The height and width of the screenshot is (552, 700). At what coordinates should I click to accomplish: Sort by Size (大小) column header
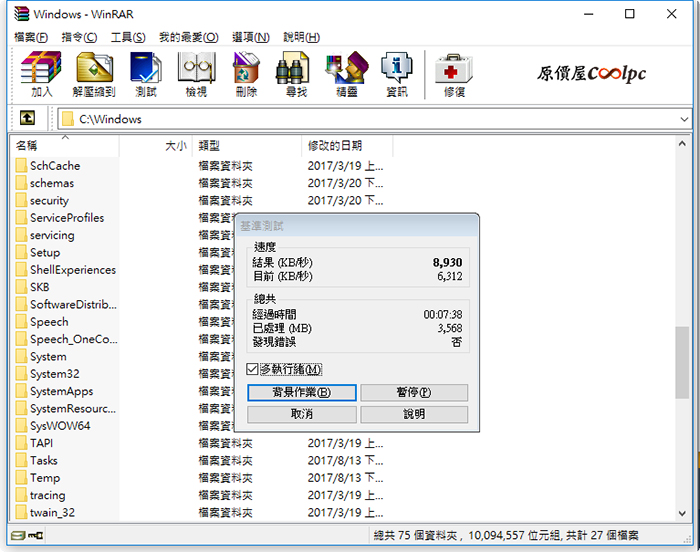[x=156, y=146]
